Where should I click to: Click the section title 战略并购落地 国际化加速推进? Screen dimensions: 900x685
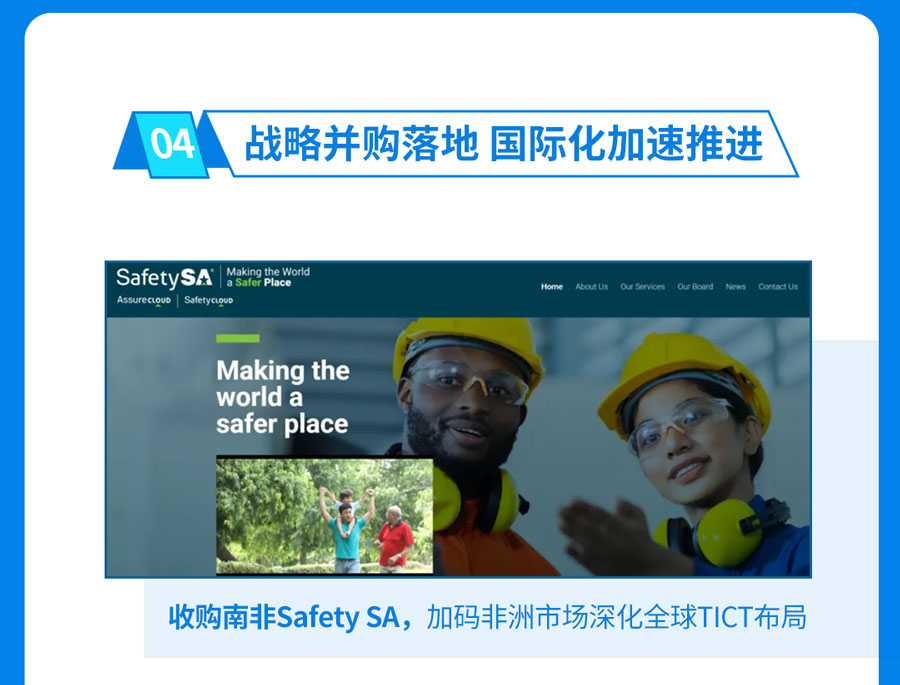tap(503, 144)
